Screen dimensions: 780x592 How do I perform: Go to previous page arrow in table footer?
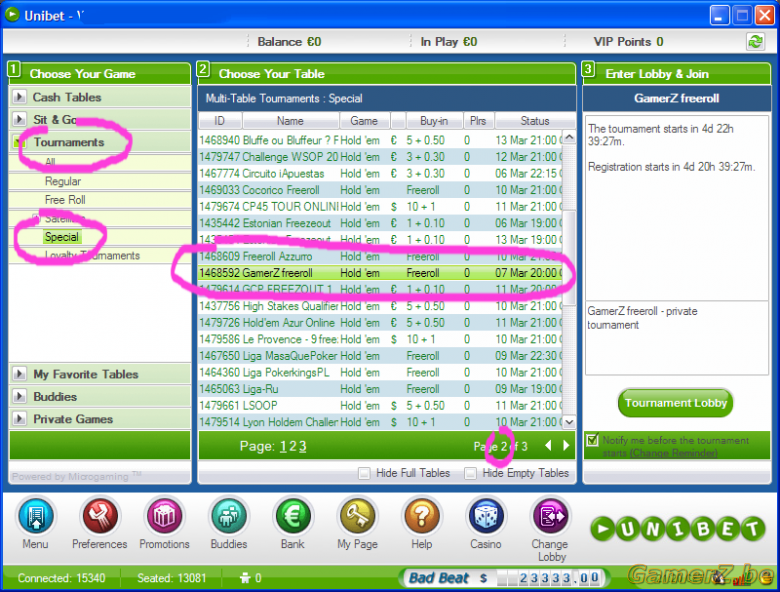[548, 446]
